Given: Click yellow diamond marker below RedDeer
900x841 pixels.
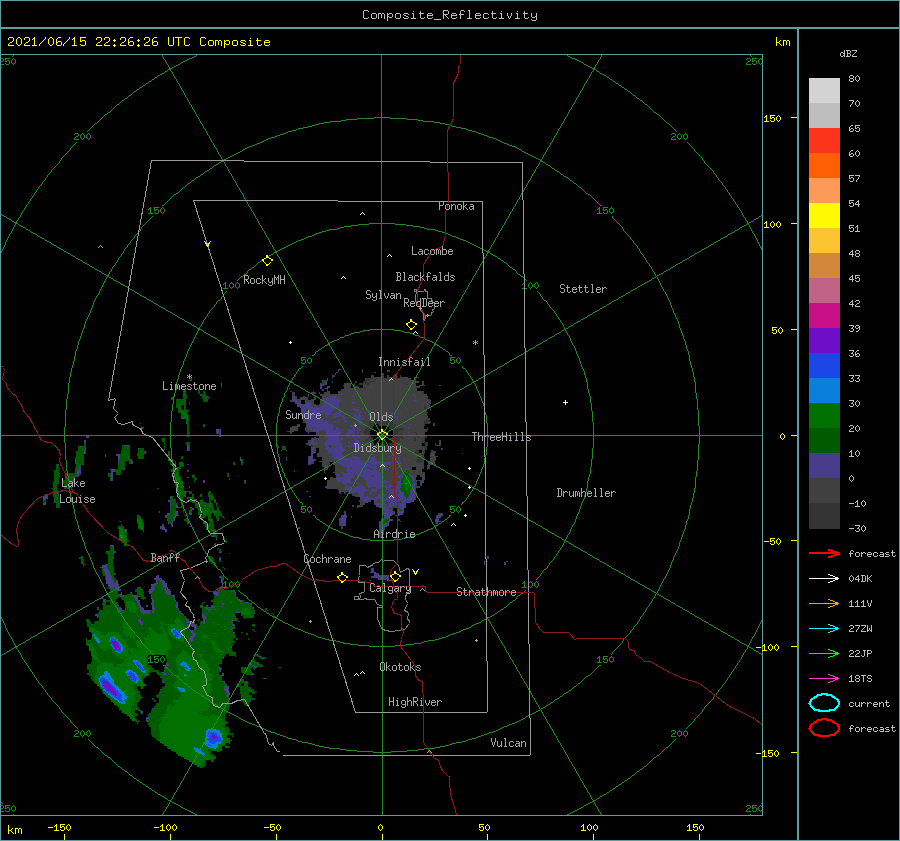Looking at the screenshot, I should [x=411, y=325].
